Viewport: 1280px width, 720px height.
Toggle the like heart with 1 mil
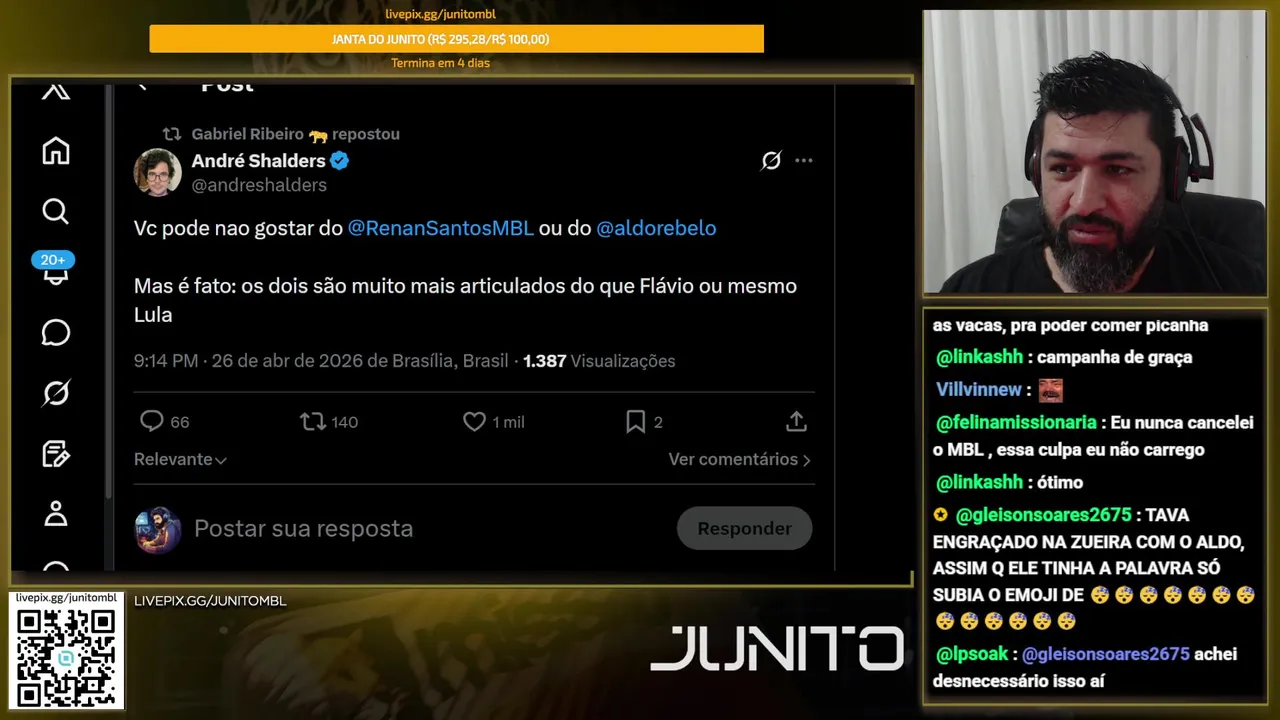point(493,422)
